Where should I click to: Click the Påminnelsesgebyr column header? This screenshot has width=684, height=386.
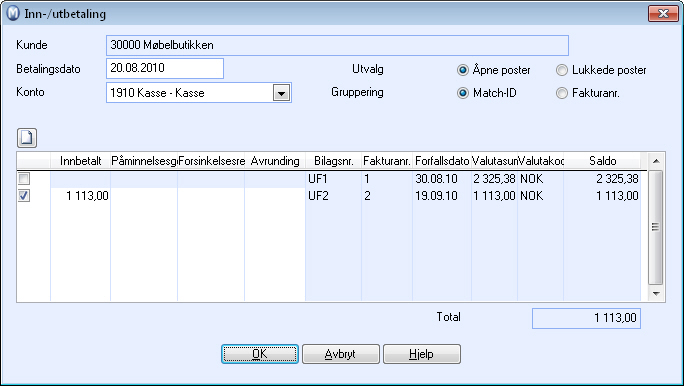(x=144, y=161)
